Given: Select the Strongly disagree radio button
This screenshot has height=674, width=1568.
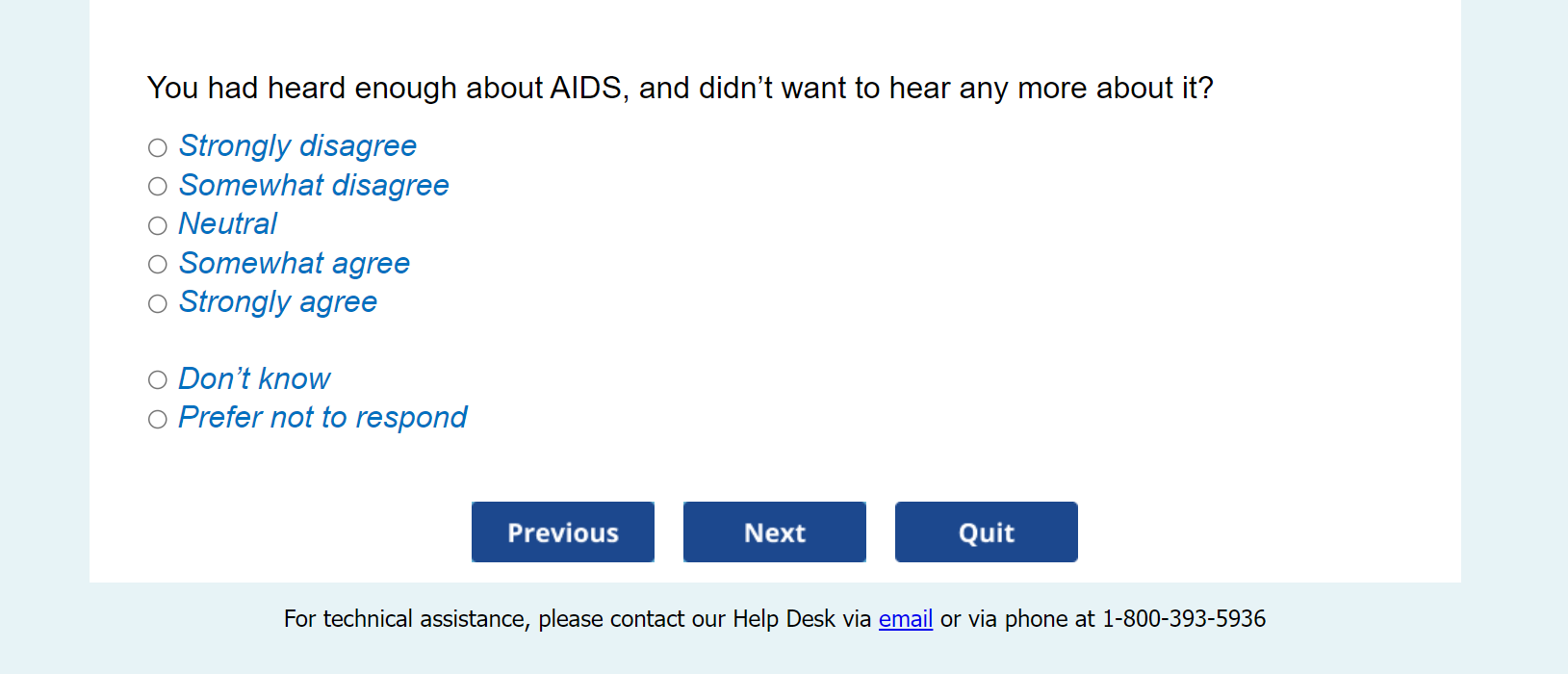Looking at the screenshot, I should coord(158,147).
